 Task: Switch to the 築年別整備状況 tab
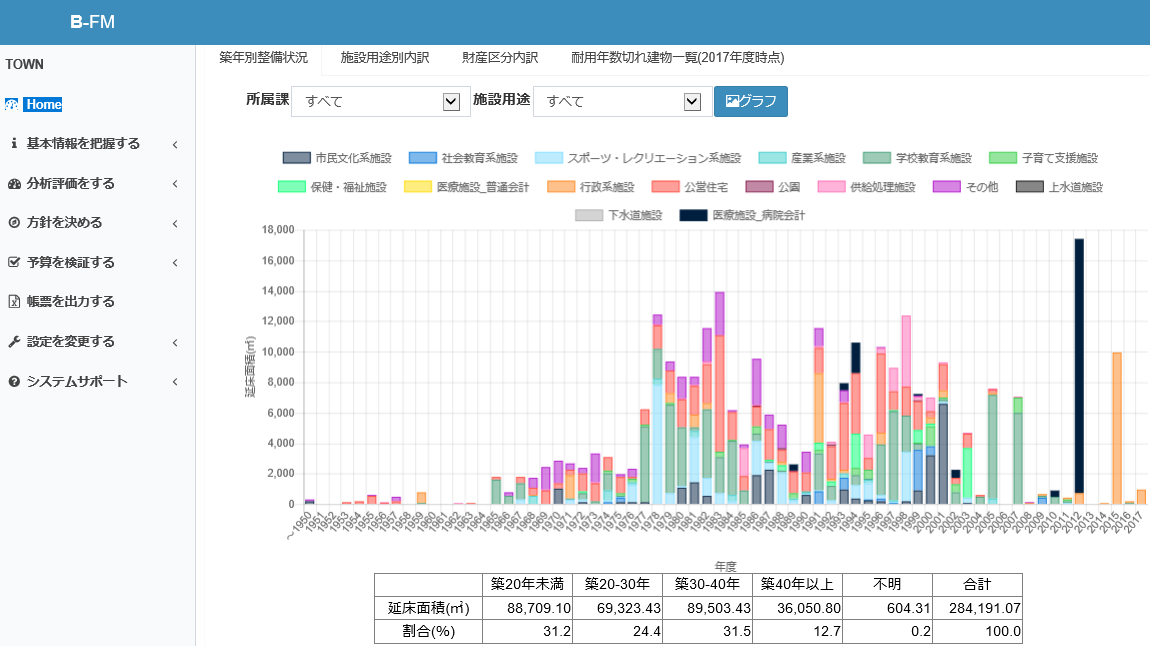pos(263,58)
